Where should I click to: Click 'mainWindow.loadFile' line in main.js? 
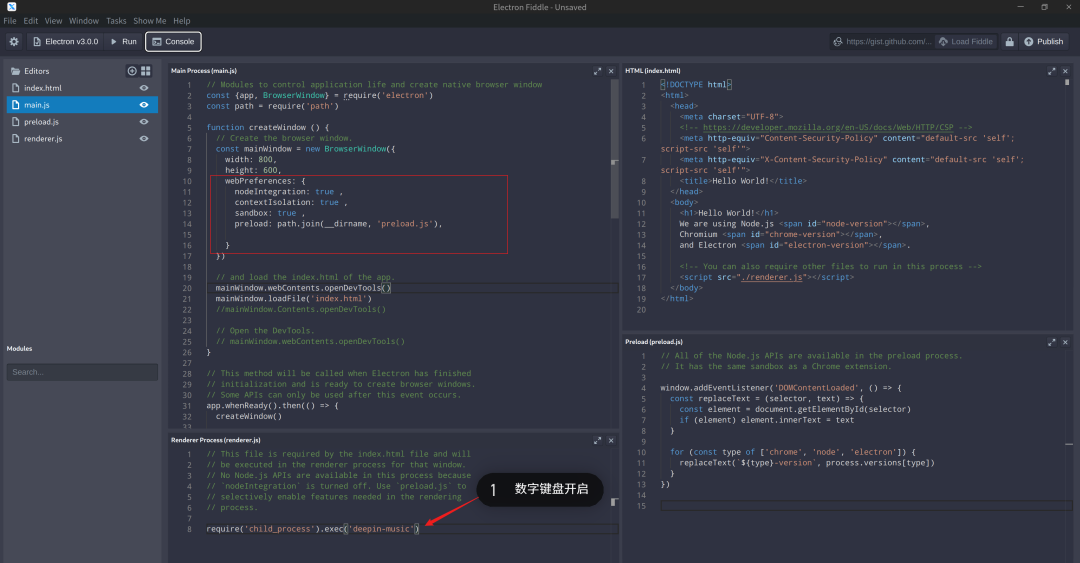pyautogui.click(x=293, y=298)
